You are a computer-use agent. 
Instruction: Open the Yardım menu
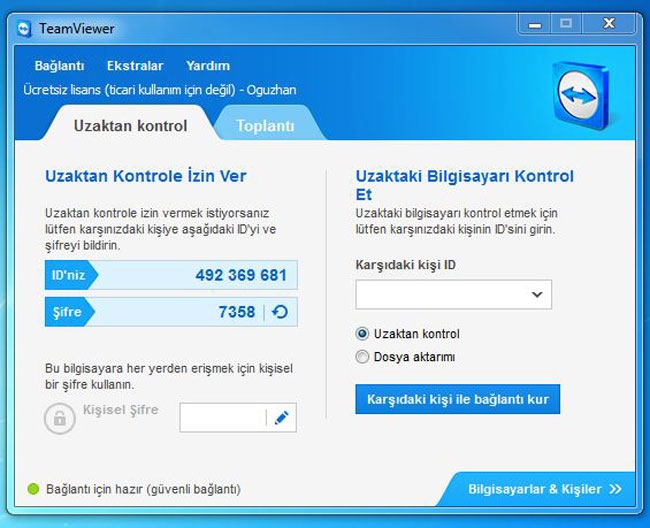click(x=208, y=65)
